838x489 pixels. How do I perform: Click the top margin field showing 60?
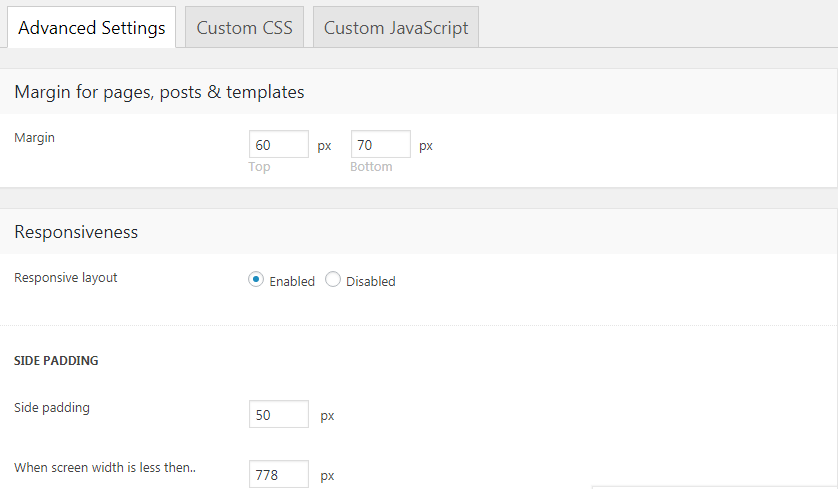(x=278, y=145)
